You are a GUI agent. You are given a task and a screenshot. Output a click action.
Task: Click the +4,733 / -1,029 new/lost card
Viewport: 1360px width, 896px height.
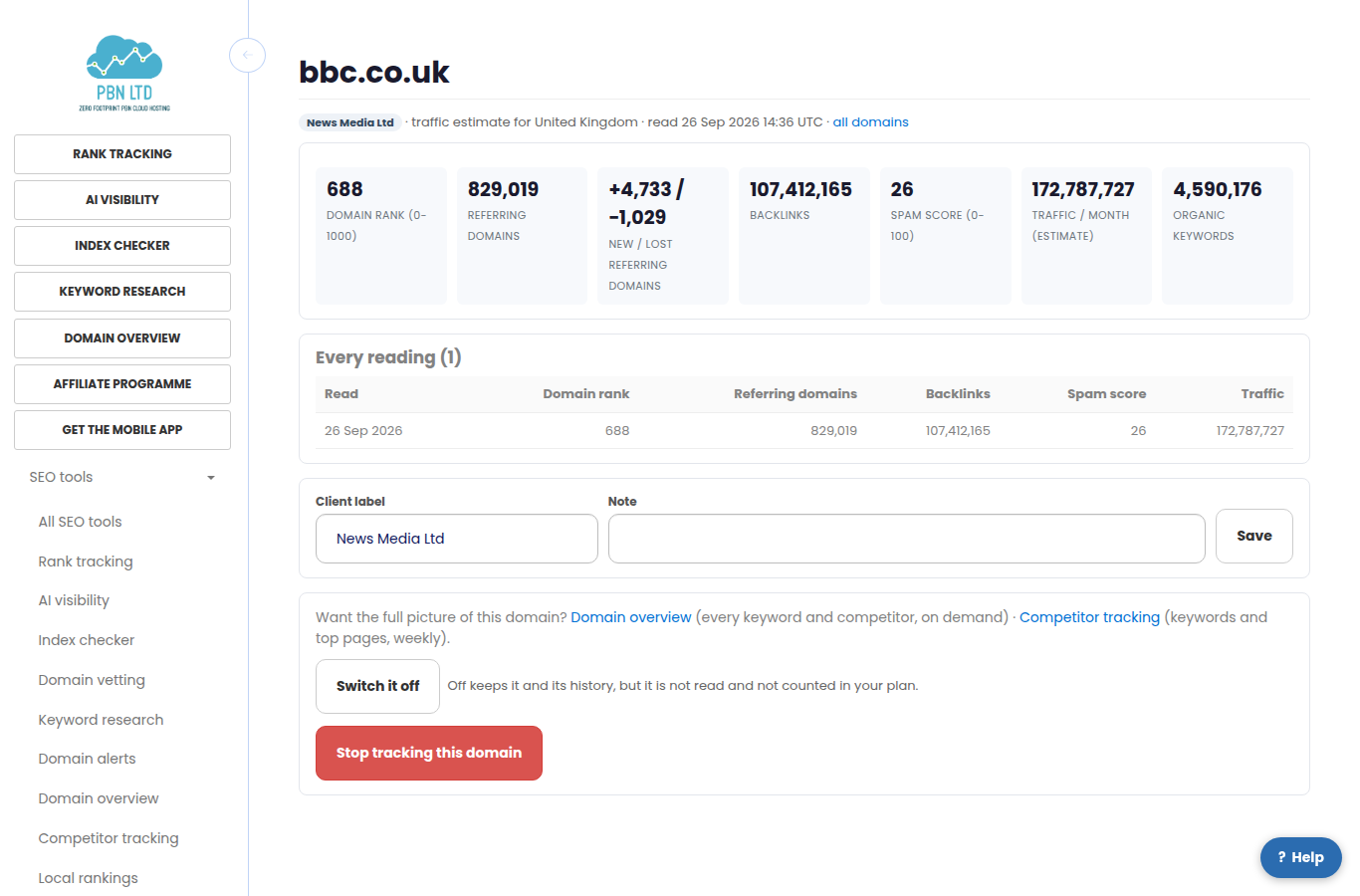663,236
